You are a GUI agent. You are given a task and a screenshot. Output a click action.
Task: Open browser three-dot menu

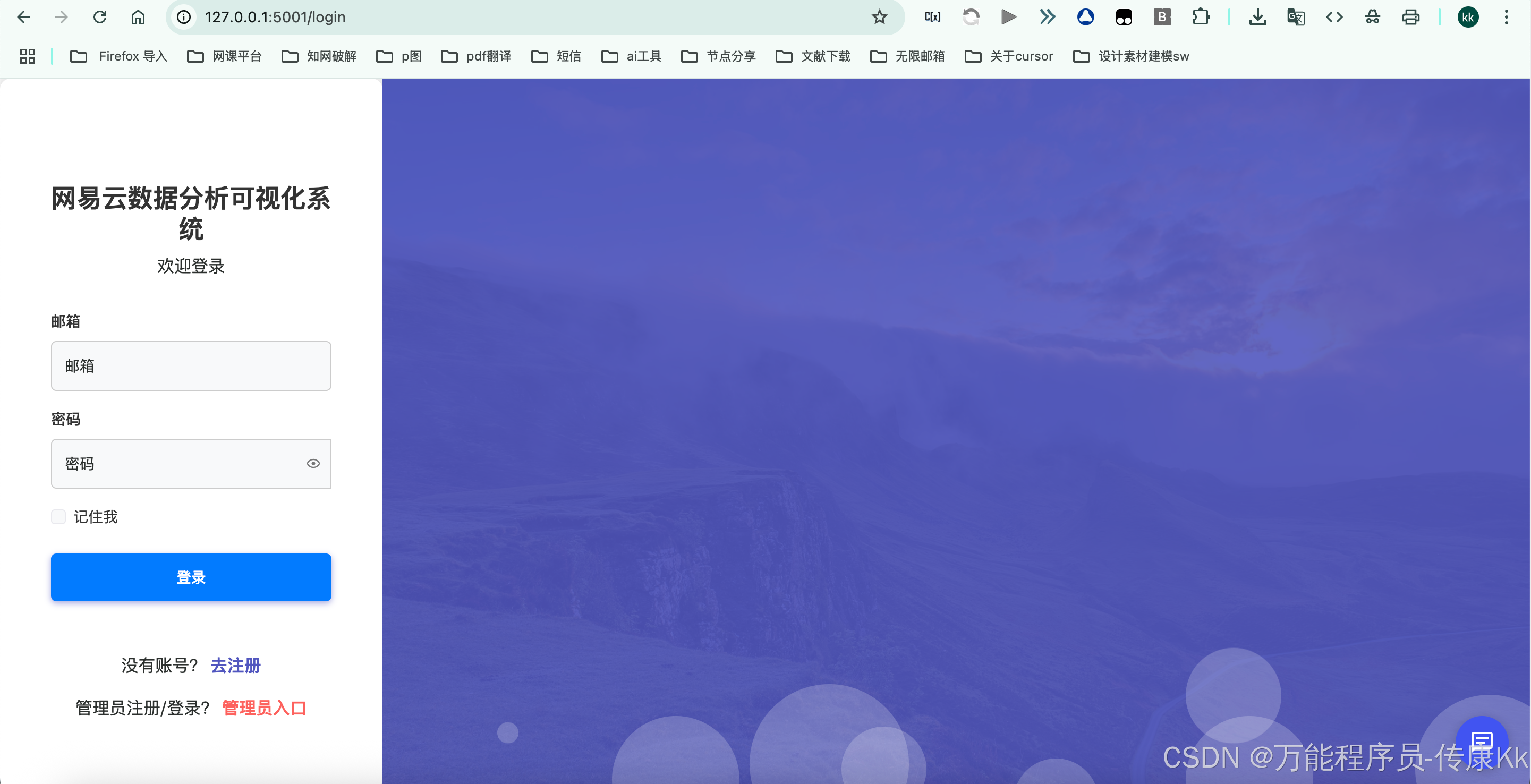click(1506, 17)
